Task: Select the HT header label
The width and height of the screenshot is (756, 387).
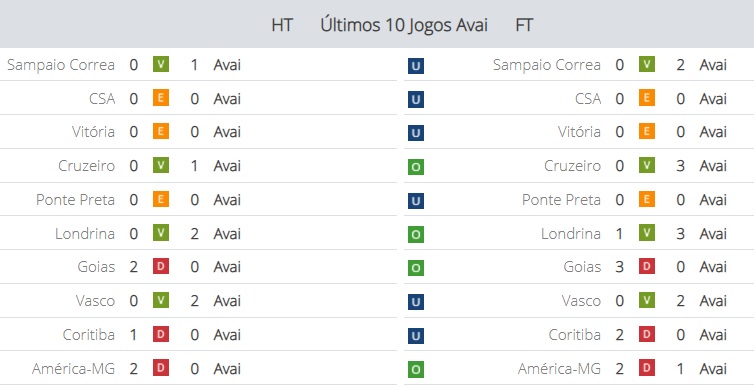Action: click(x=282, y=25)
